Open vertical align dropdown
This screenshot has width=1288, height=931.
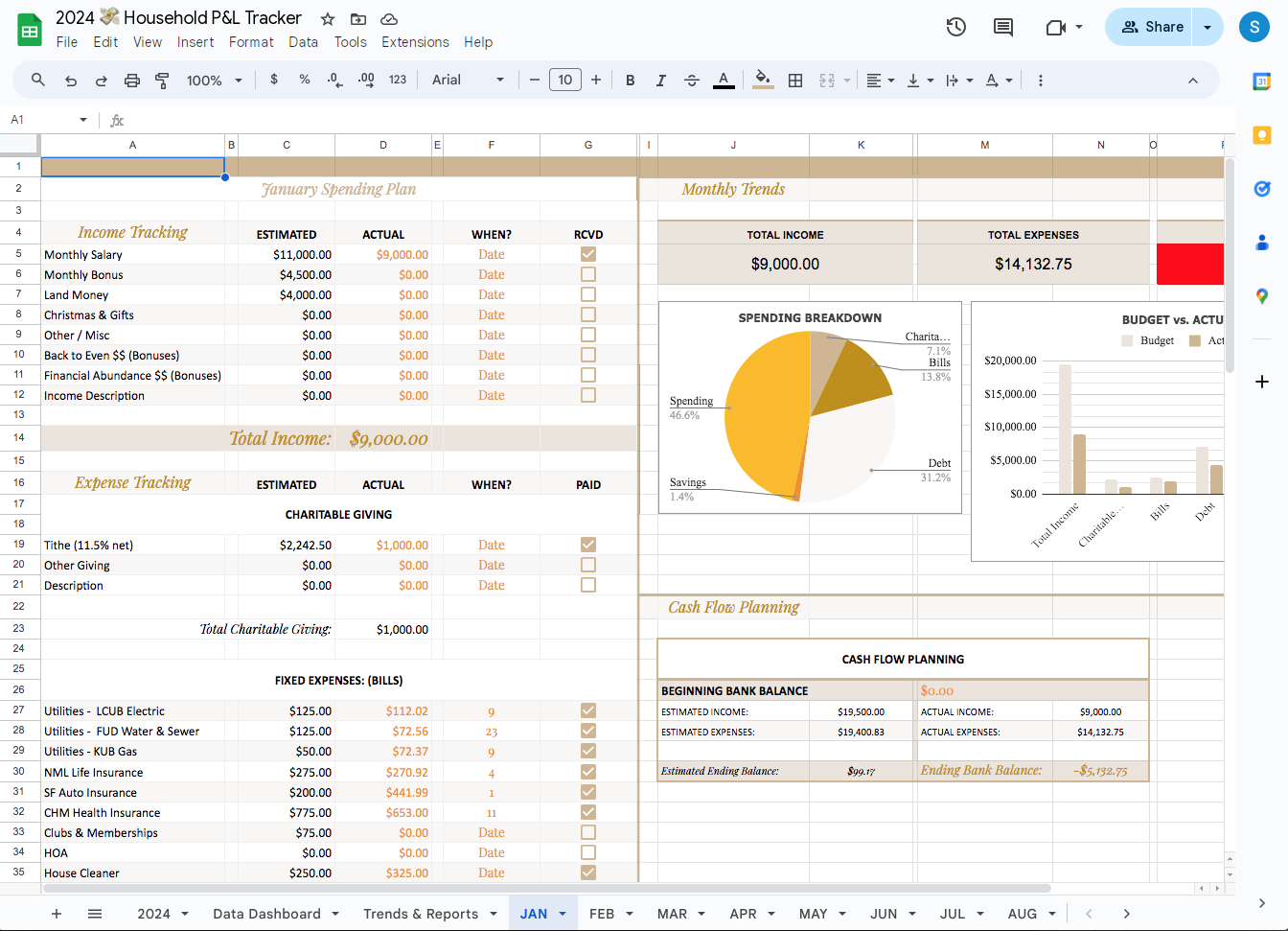pos(919,81)
